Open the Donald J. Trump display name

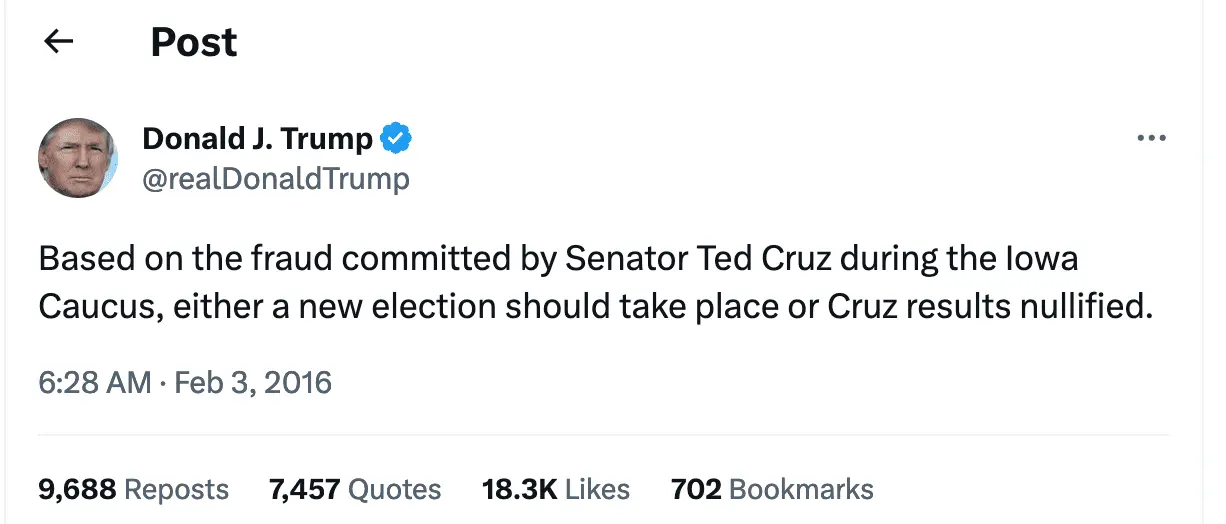(x=258, y=139)
